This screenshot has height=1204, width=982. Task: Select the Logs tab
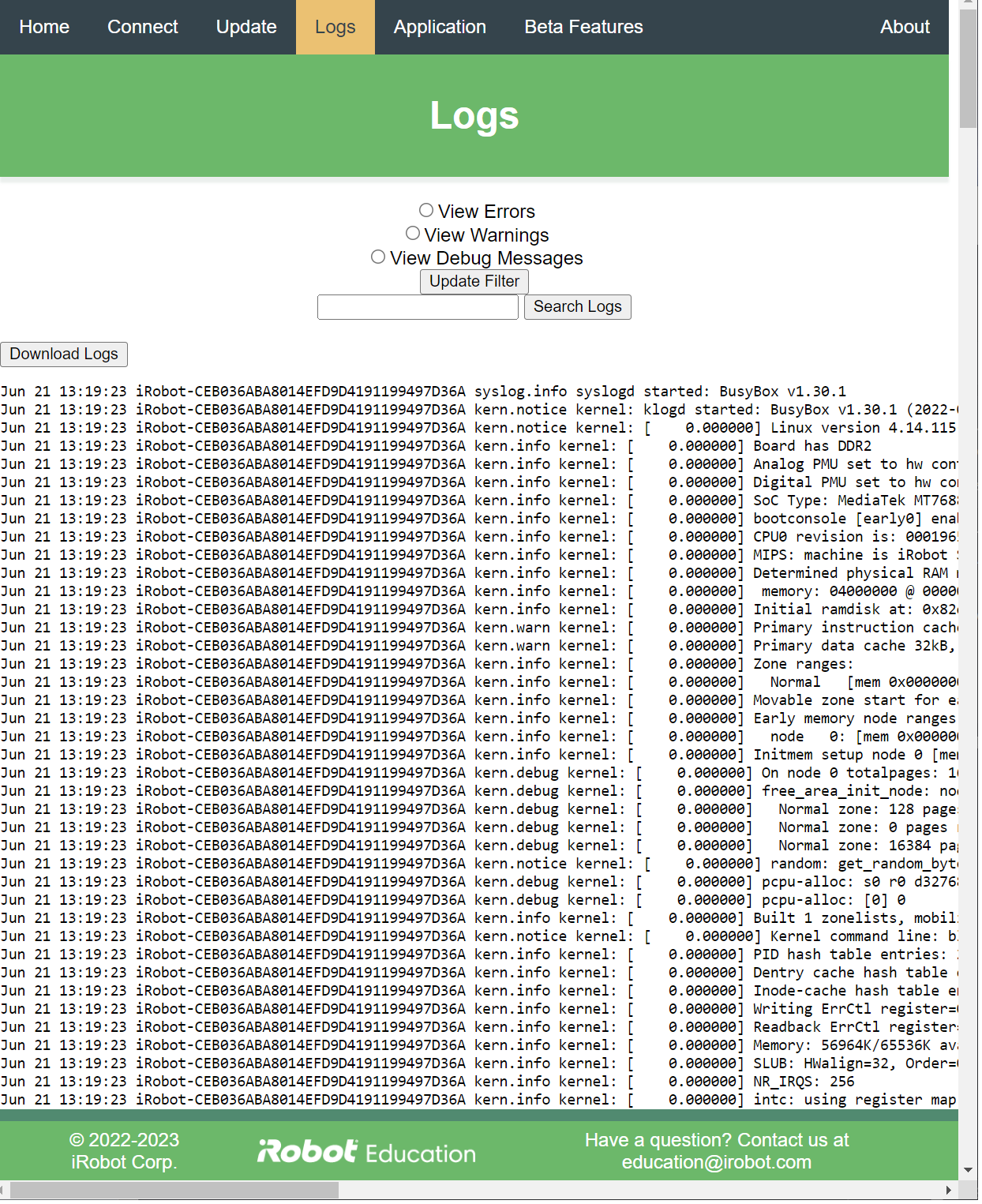pos(335,26)
